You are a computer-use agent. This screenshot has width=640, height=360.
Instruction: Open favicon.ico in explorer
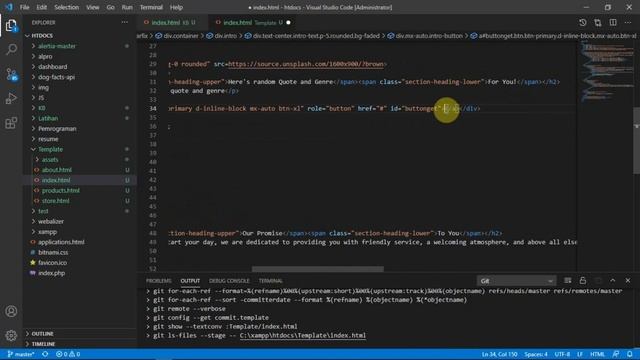click(x=80, y=263)
